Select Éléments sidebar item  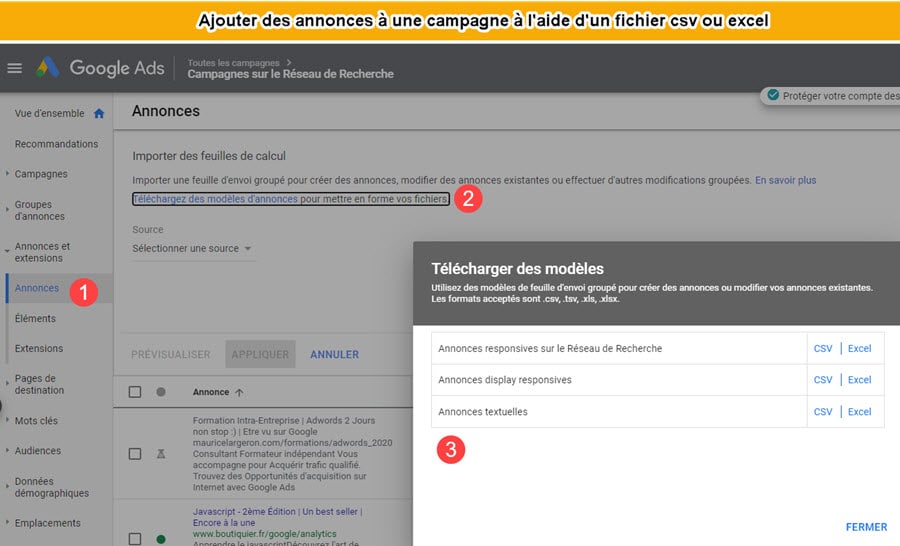click(x=35, y=319)
